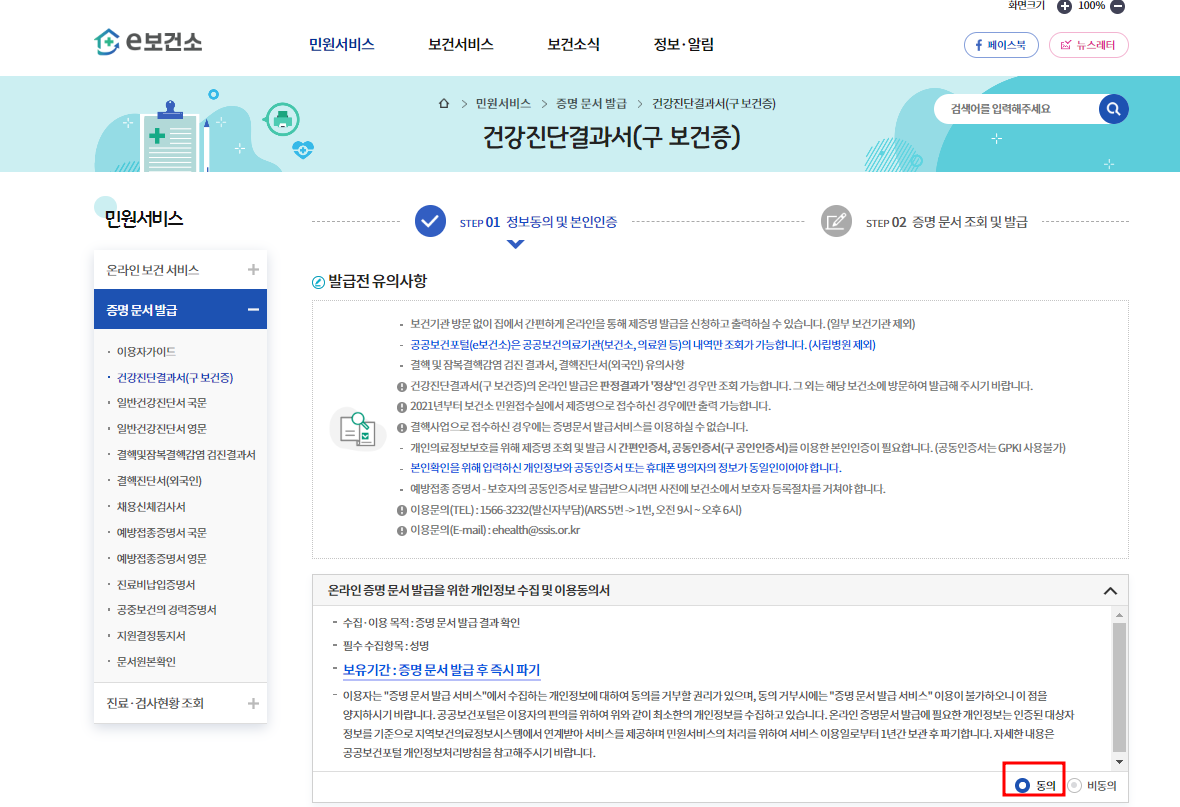Click the 뉴스레터 newsletter envelope icon

(1065, 44)
